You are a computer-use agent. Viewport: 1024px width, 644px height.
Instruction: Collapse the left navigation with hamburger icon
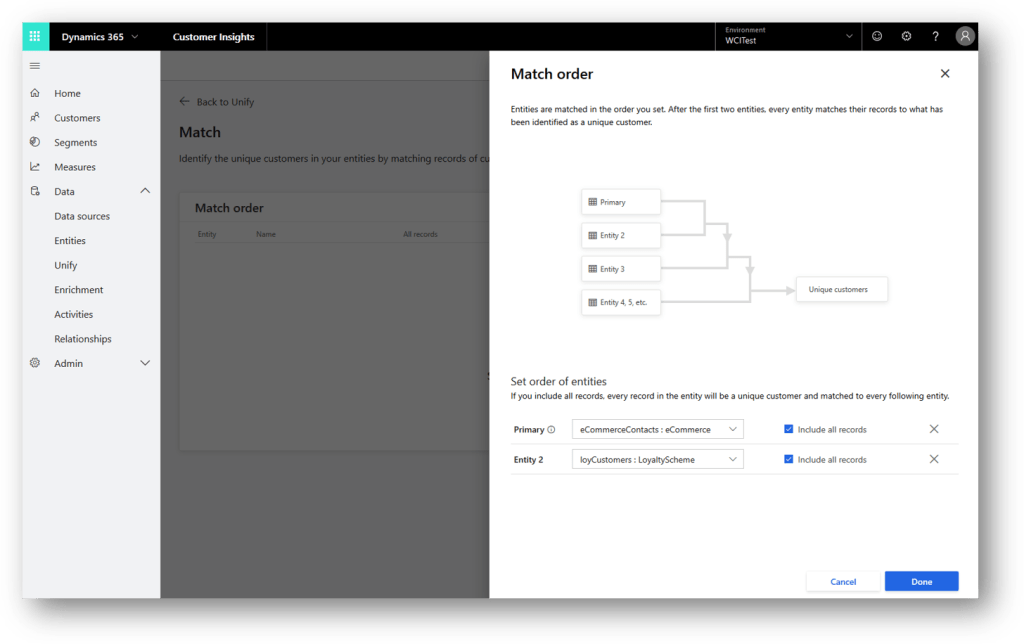pyautogui.click(x=33, y=66)
